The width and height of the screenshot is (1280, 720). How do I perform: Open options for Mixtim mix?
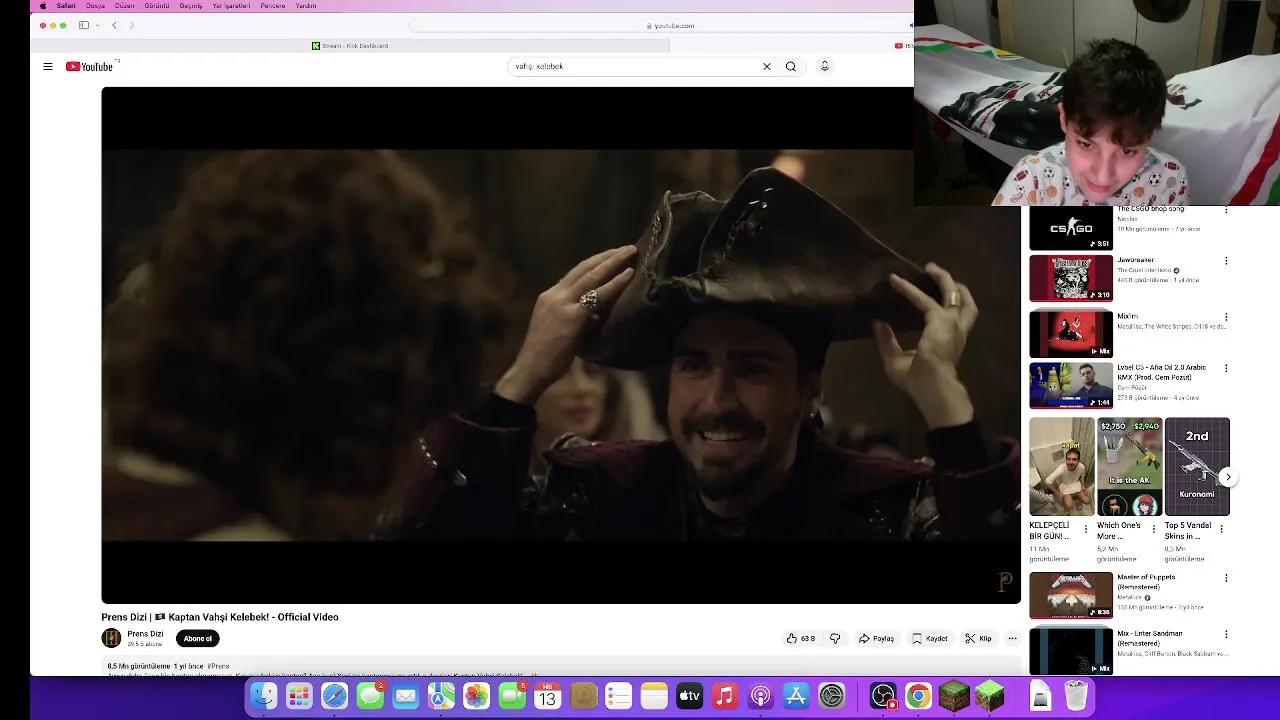point(1226,317)
